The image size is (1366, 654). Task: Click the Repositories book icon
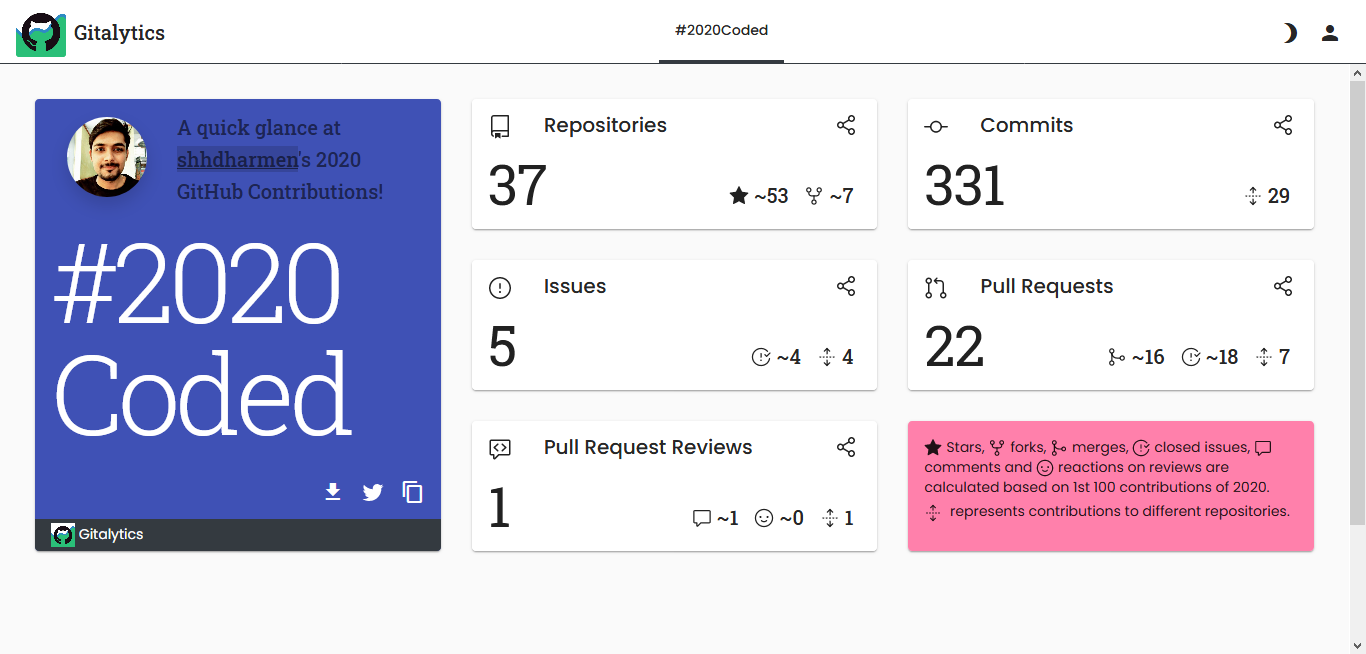tap(500, 127)
